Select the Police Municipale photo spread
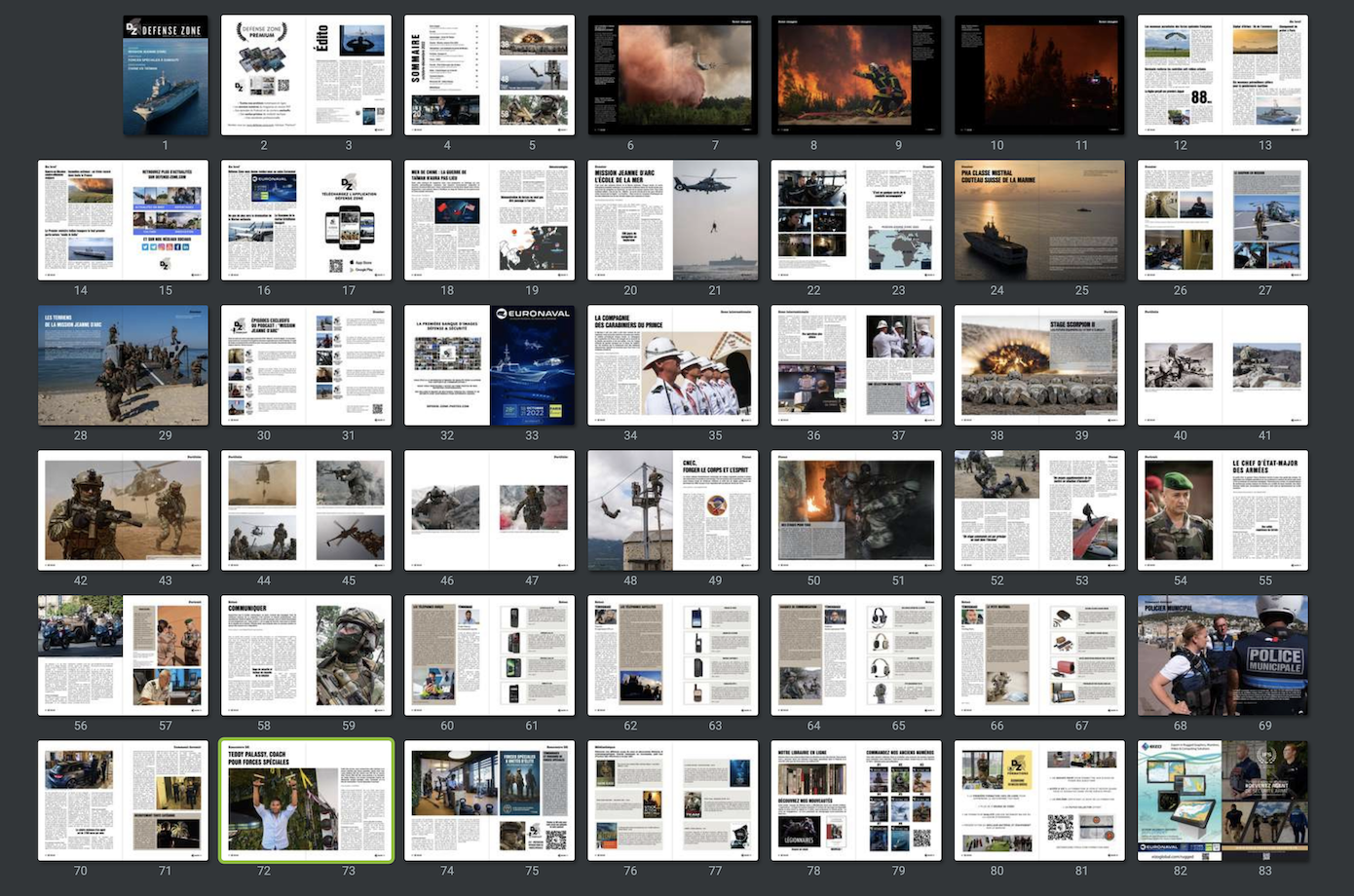This screenshot has height=896, width=1354. coord(1222,655)
